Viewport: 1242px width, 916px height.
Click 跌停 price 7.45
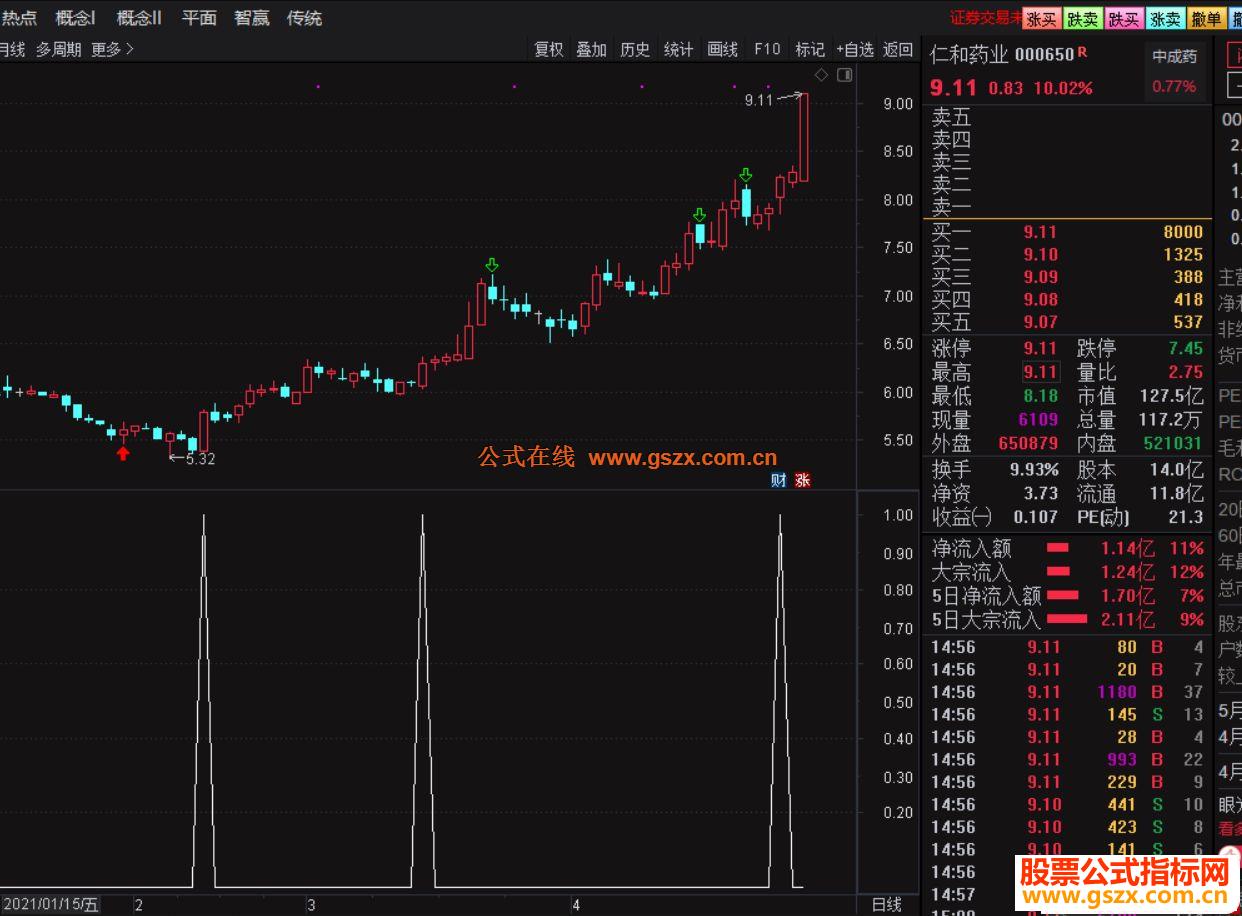(1186, 349)
